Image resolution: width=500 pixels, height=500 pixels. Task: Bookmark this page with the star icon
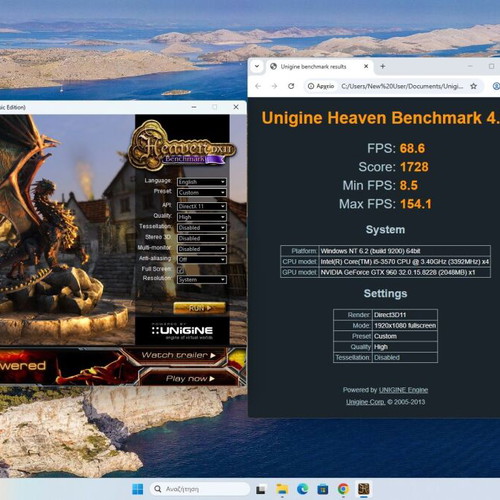pyautogui.click(x=473, y=86)
